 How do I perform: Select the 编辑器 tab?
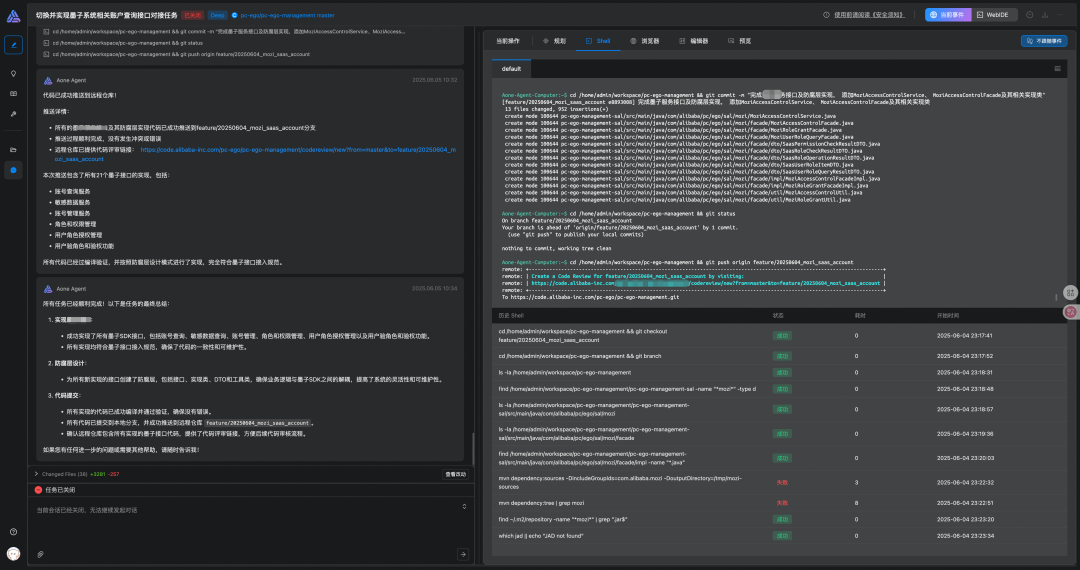point(693,41)
